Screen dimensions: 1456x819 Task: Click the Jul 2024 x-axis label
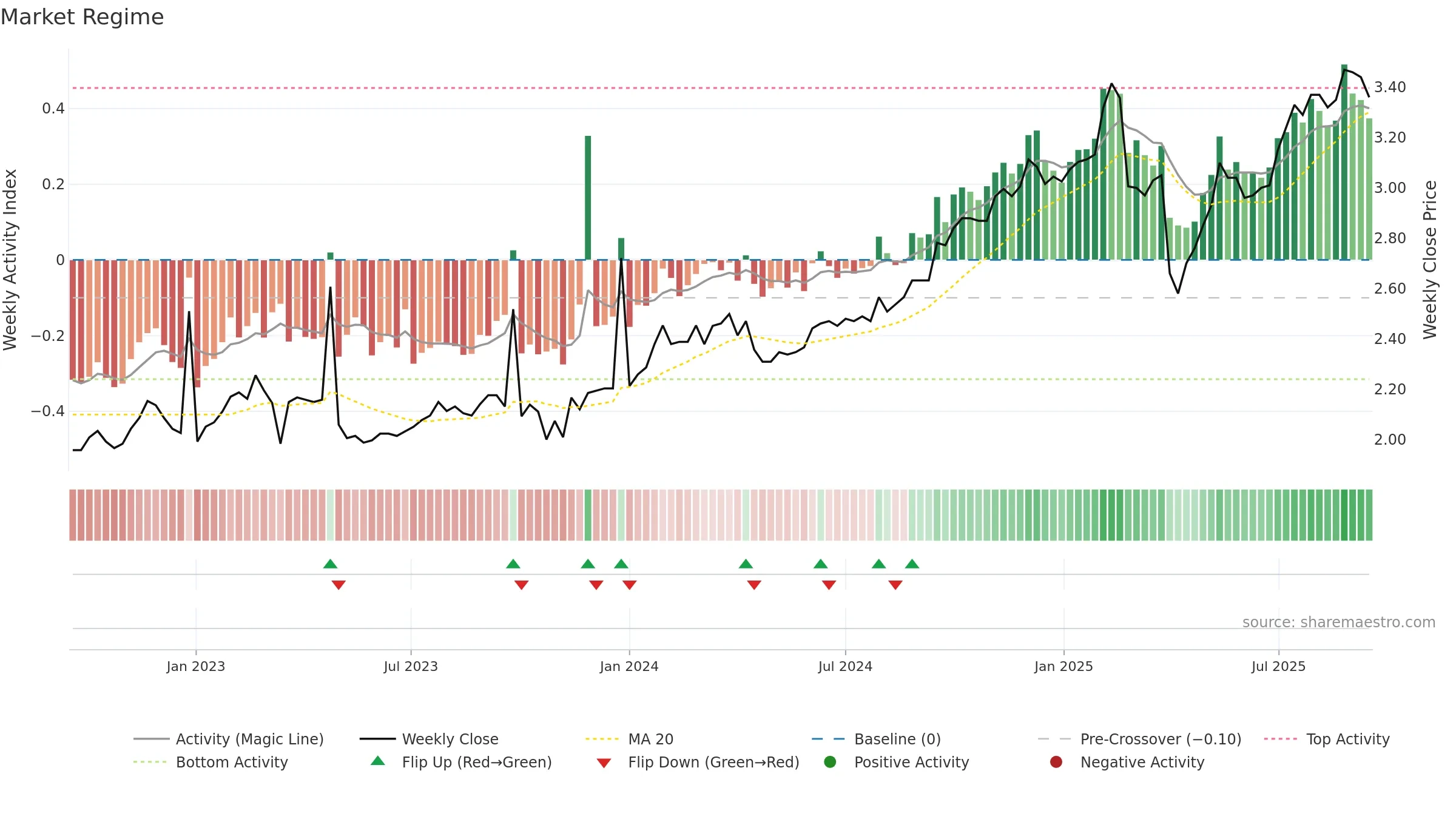845,666
